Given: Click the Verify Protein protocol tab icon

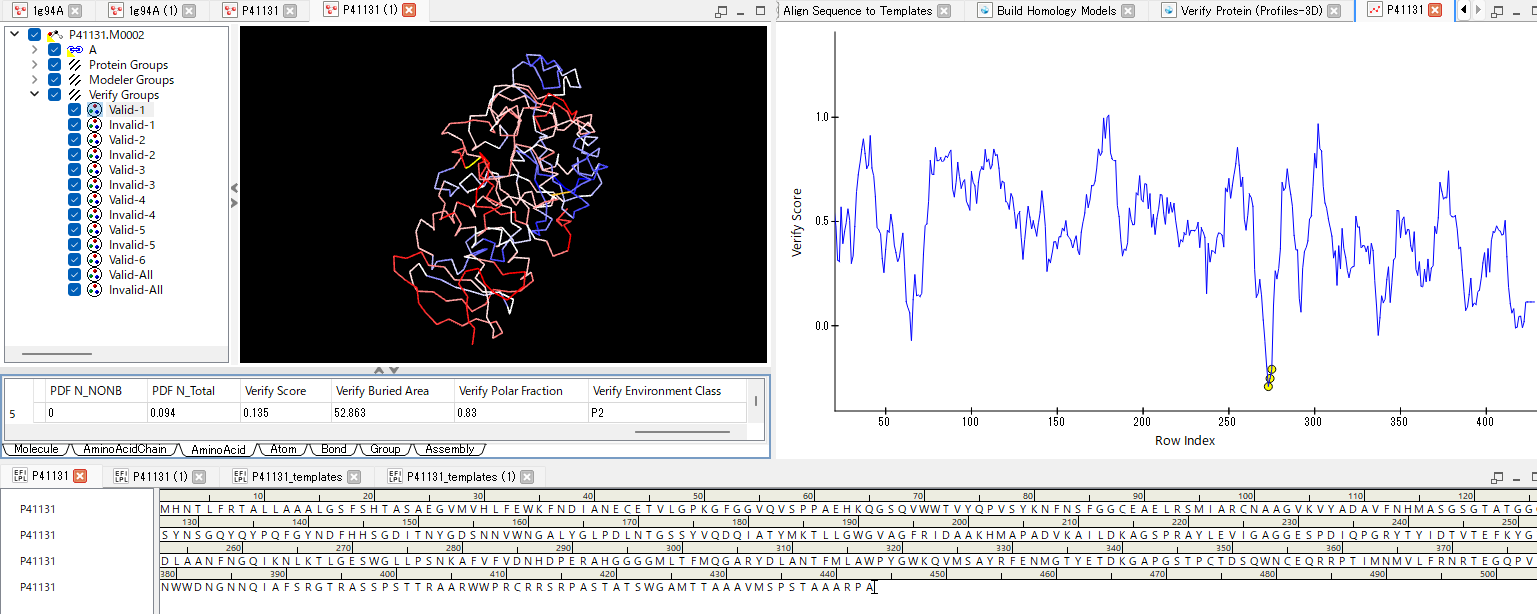Looking at the screenshot, I should coord(1168,11).
